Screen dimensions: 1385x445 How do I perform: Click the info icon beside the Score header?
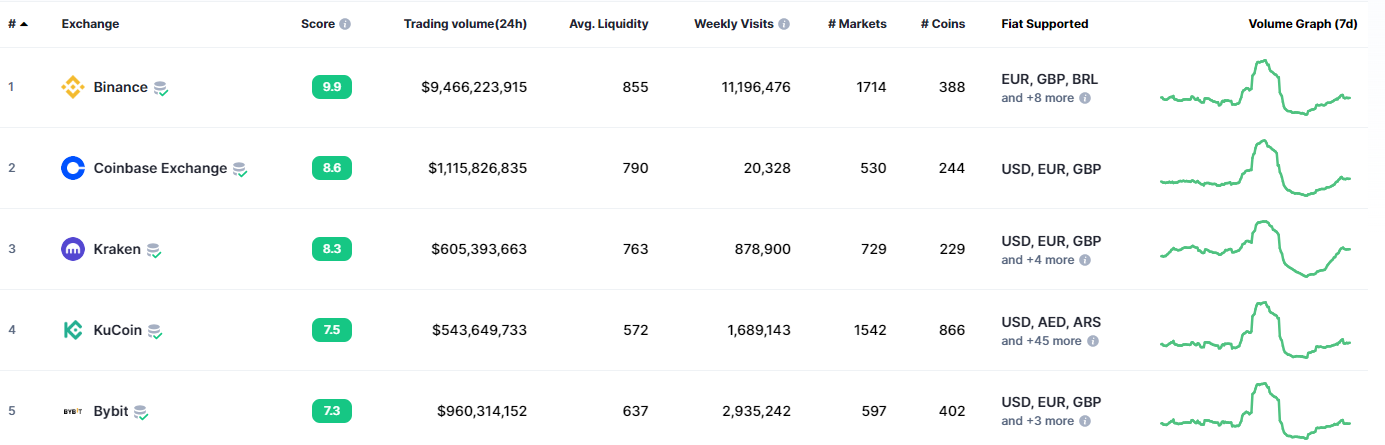[x=345, y=24]
